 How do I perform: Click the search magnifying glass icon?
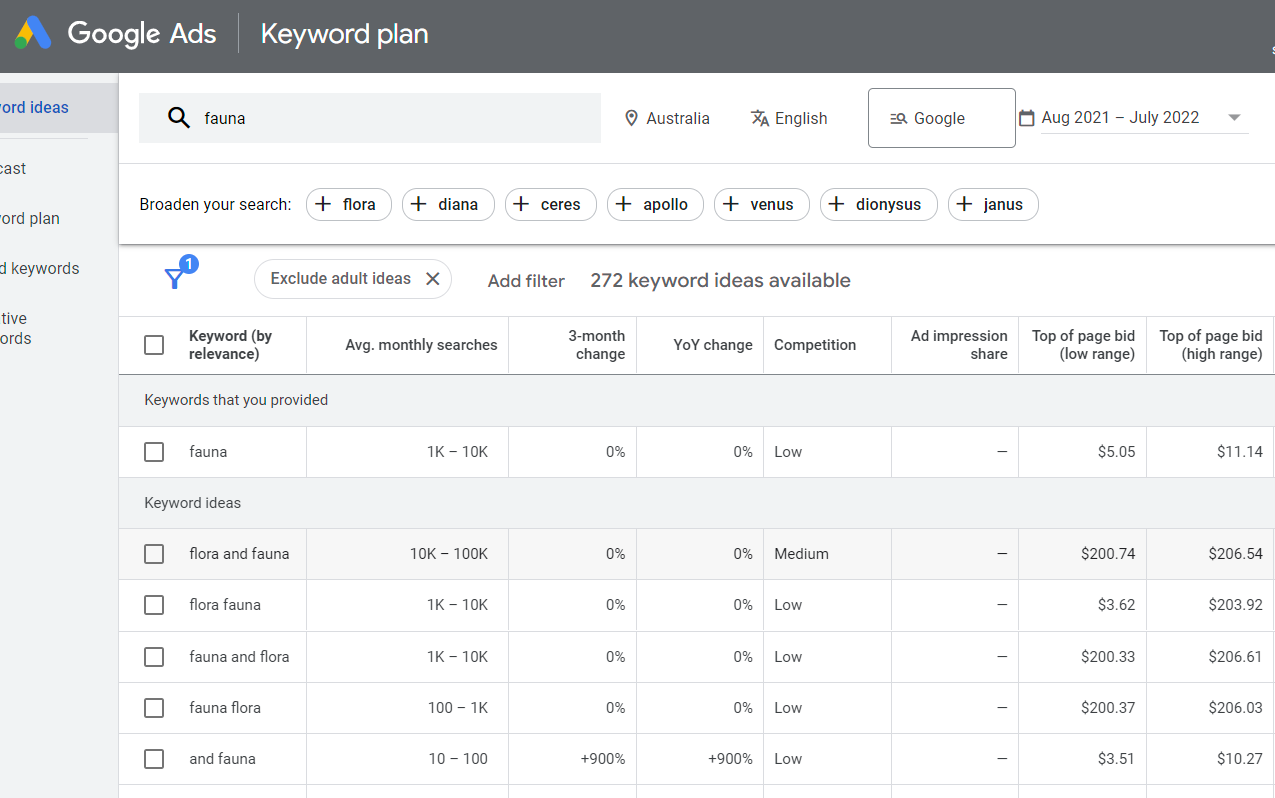pyautogui.click(x=178, y=118)
